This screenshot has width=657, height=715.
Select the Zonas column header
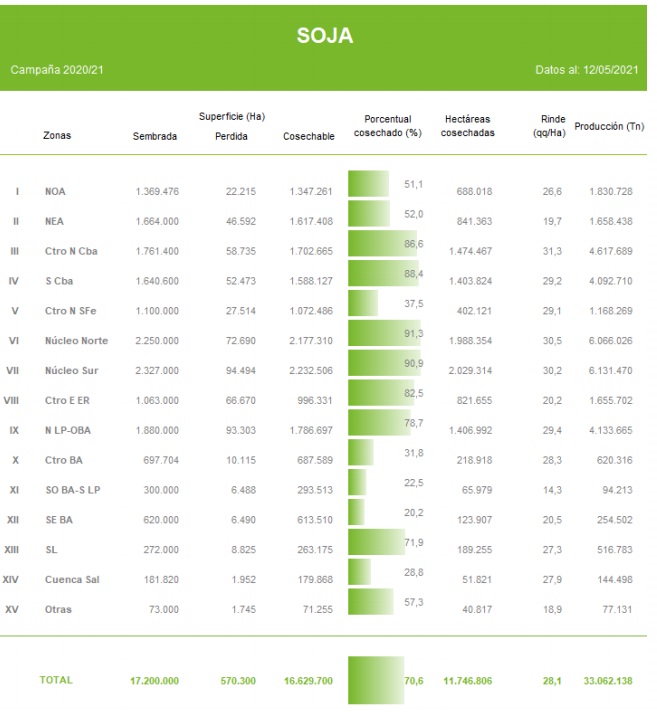[57, 136]
